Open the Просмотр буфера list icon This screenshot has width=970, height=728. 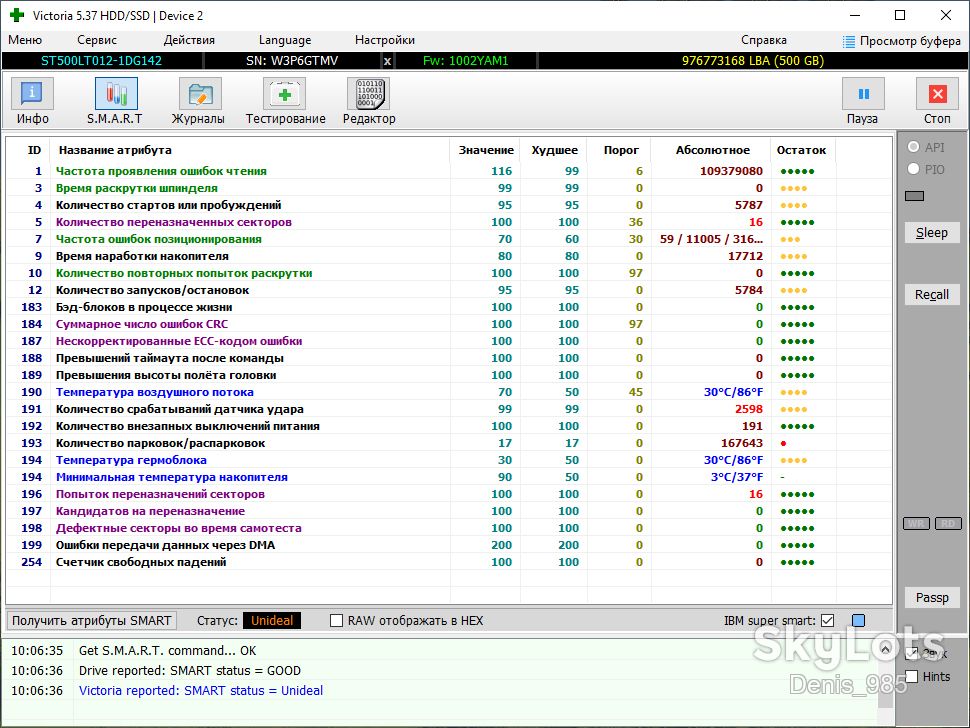click(849, 41)
